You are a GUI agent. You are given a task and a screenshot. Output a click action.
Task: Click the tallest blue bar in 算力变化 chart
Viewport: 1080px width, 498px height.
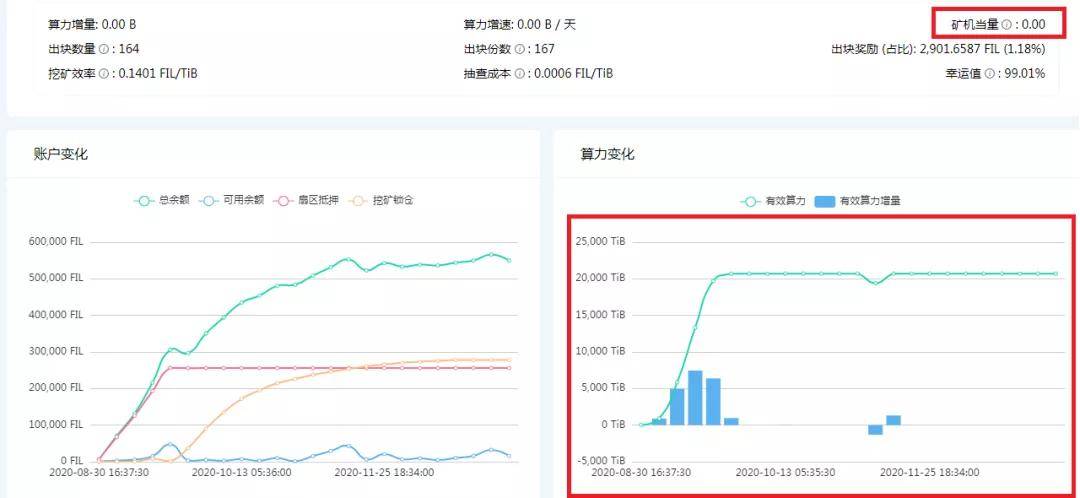(695, 398)
